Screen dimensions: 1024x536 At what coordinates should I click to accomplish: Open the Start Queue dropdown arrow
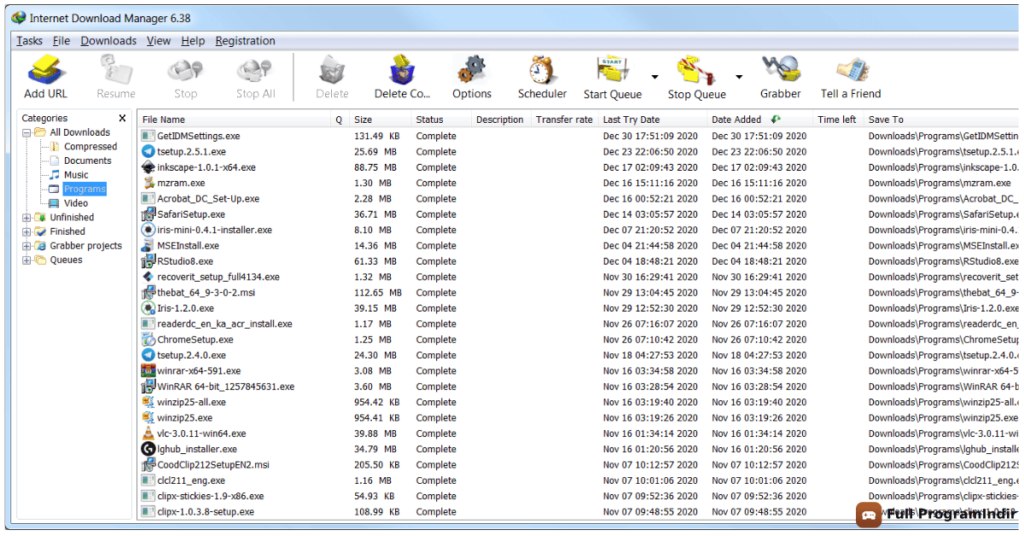pyautogui.click(x=654, y=77)
